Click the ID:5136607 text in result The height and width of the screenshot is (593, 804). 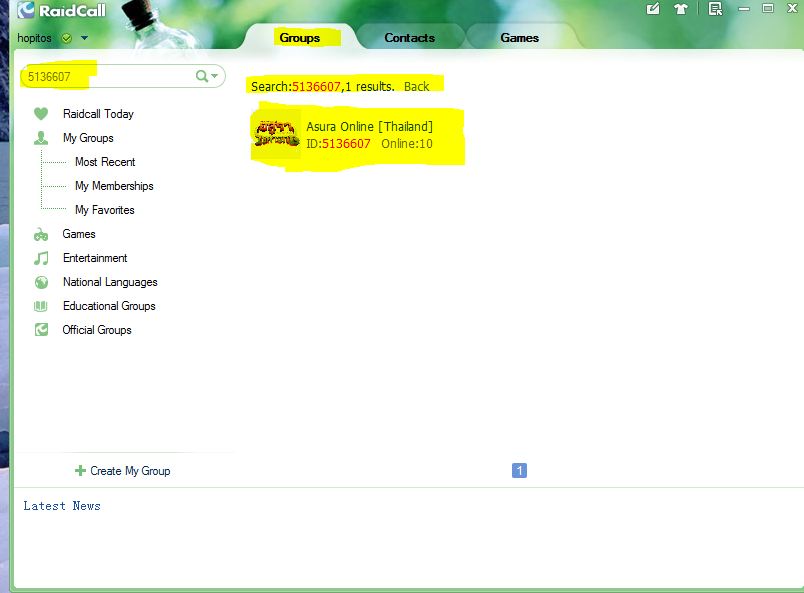coord(338,144)
